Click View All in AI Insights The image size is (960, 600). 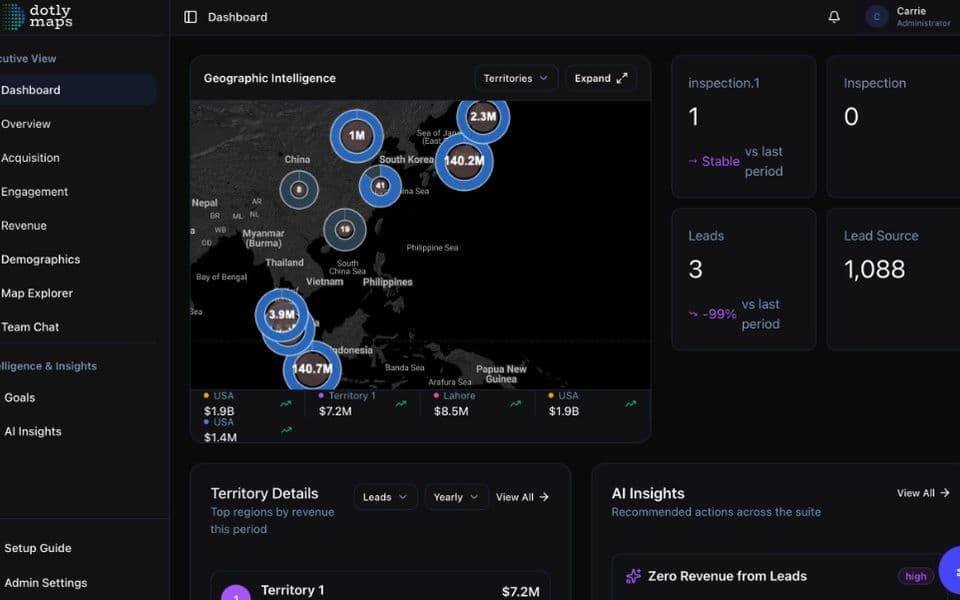(x=923, y=493)
